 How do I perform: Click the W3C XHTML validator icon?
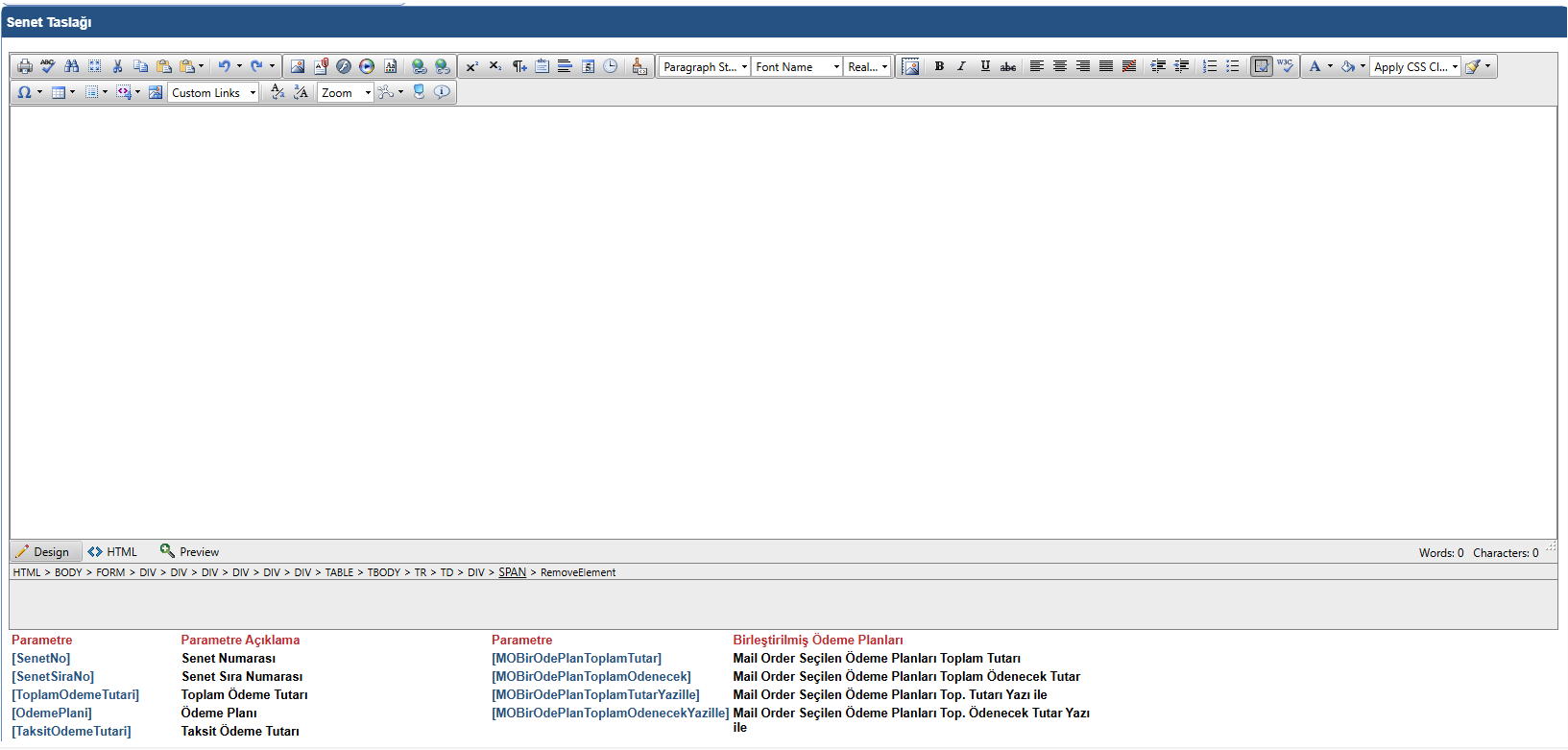tap(1285, 66)
